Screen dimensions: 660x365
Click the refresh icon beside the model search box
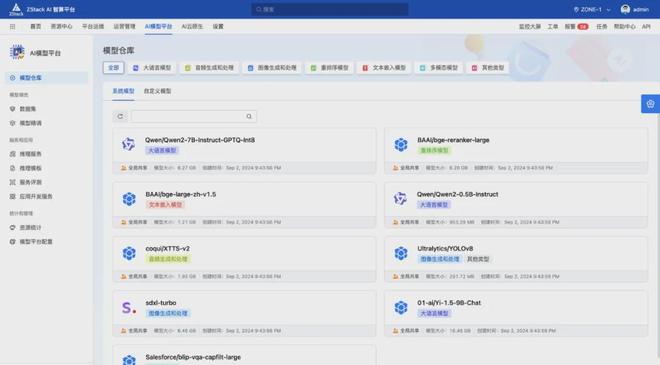(120, 116)
